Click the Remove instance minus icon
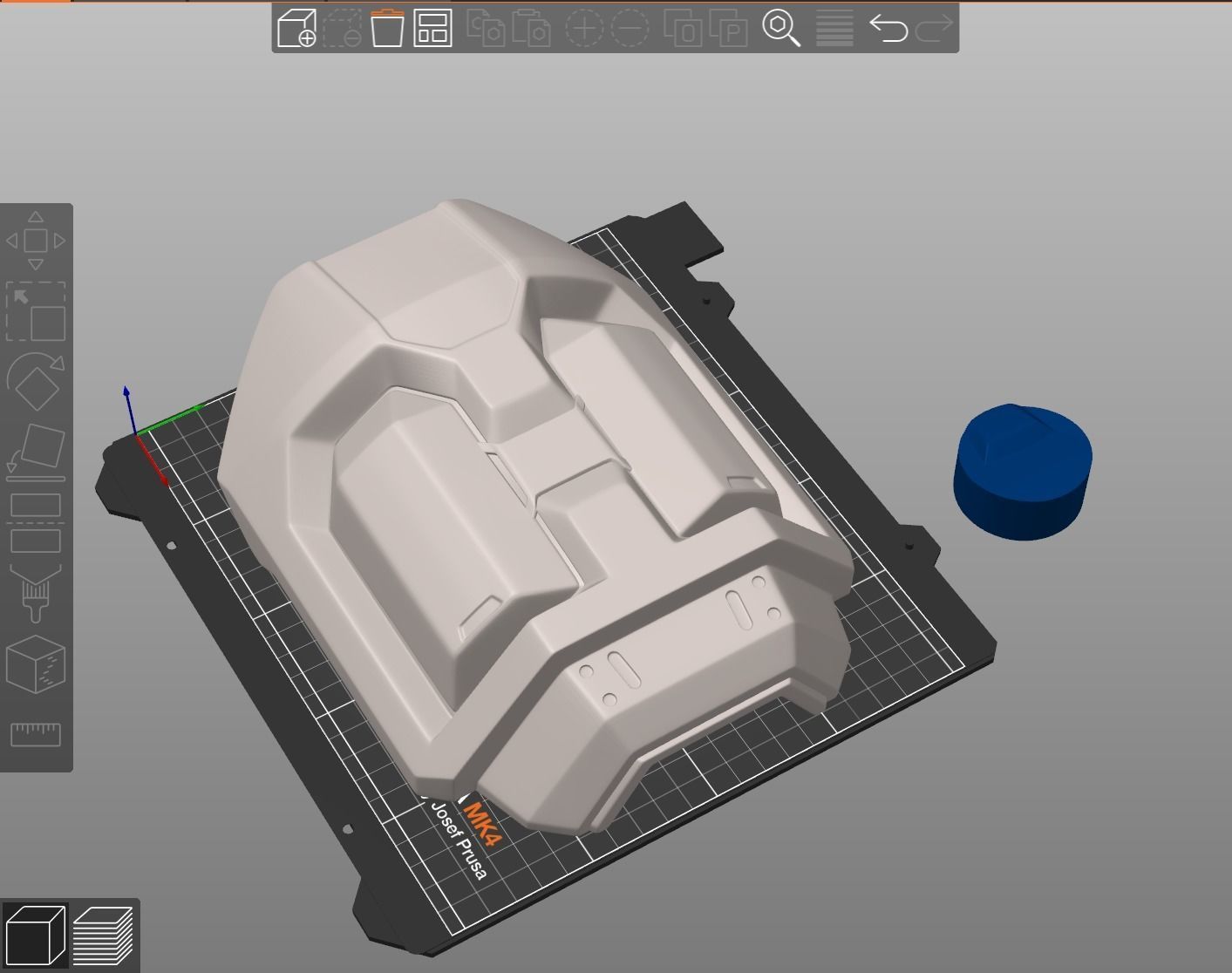This screenshot has width=1232, height=973. (x=630, y=28)
